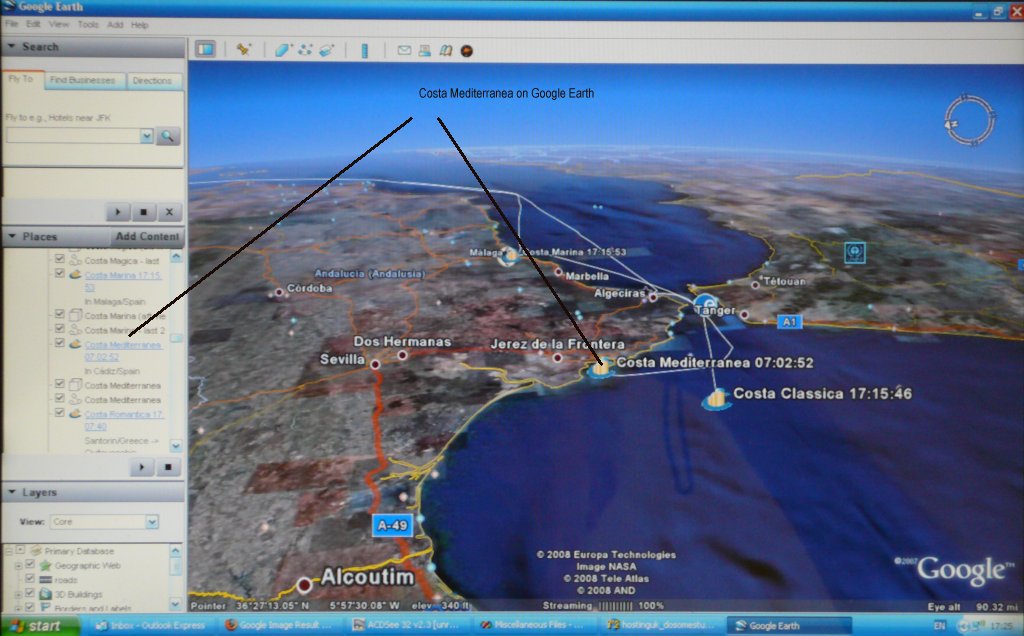Click the Add Image Overlay icon
1024x636 pixels.
(x=327, y=50)
